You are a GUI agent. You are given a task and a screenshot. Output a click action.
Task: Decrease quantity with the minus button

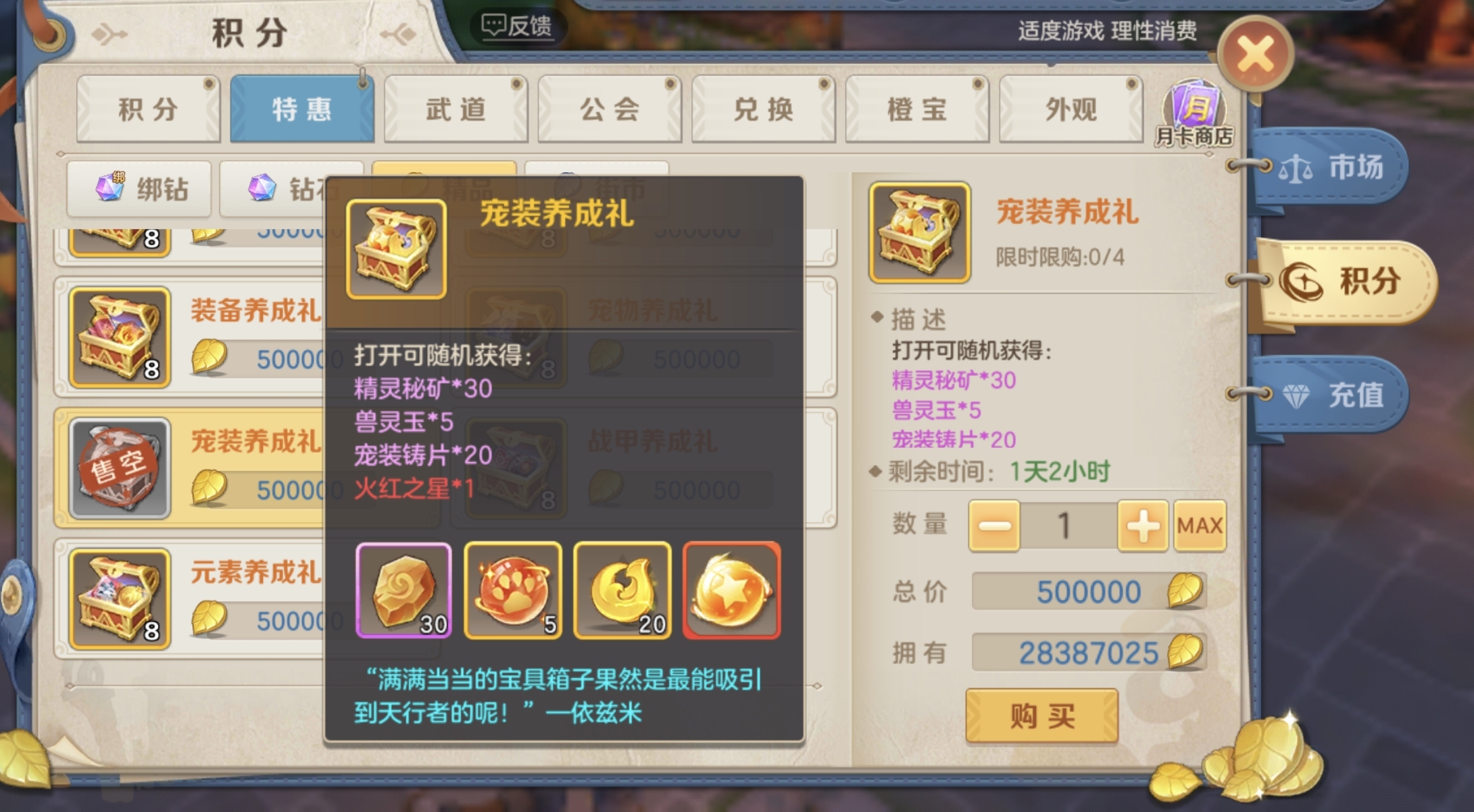994,526
